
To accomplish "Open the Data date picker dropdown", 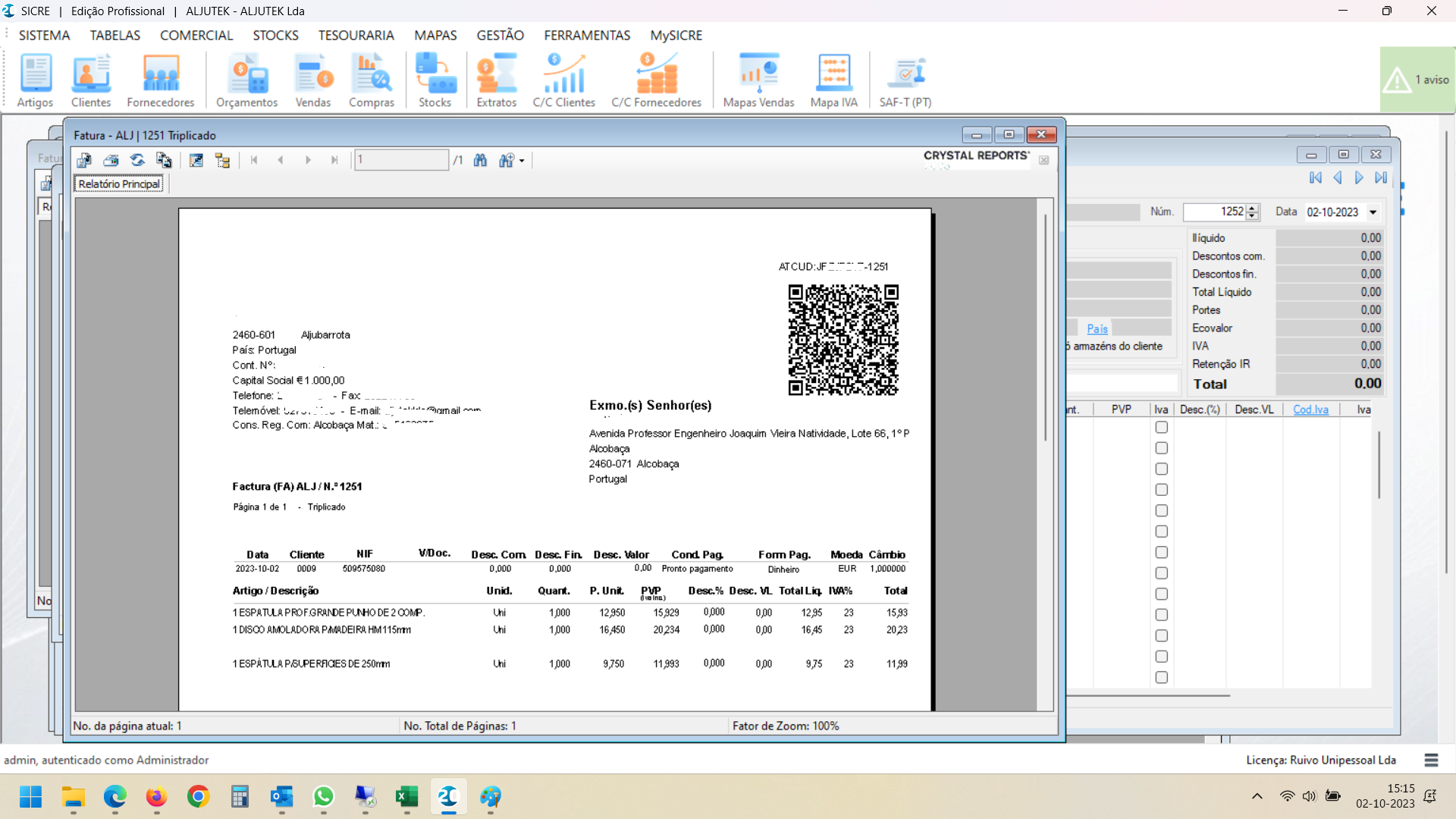I will click(1373, 212).
